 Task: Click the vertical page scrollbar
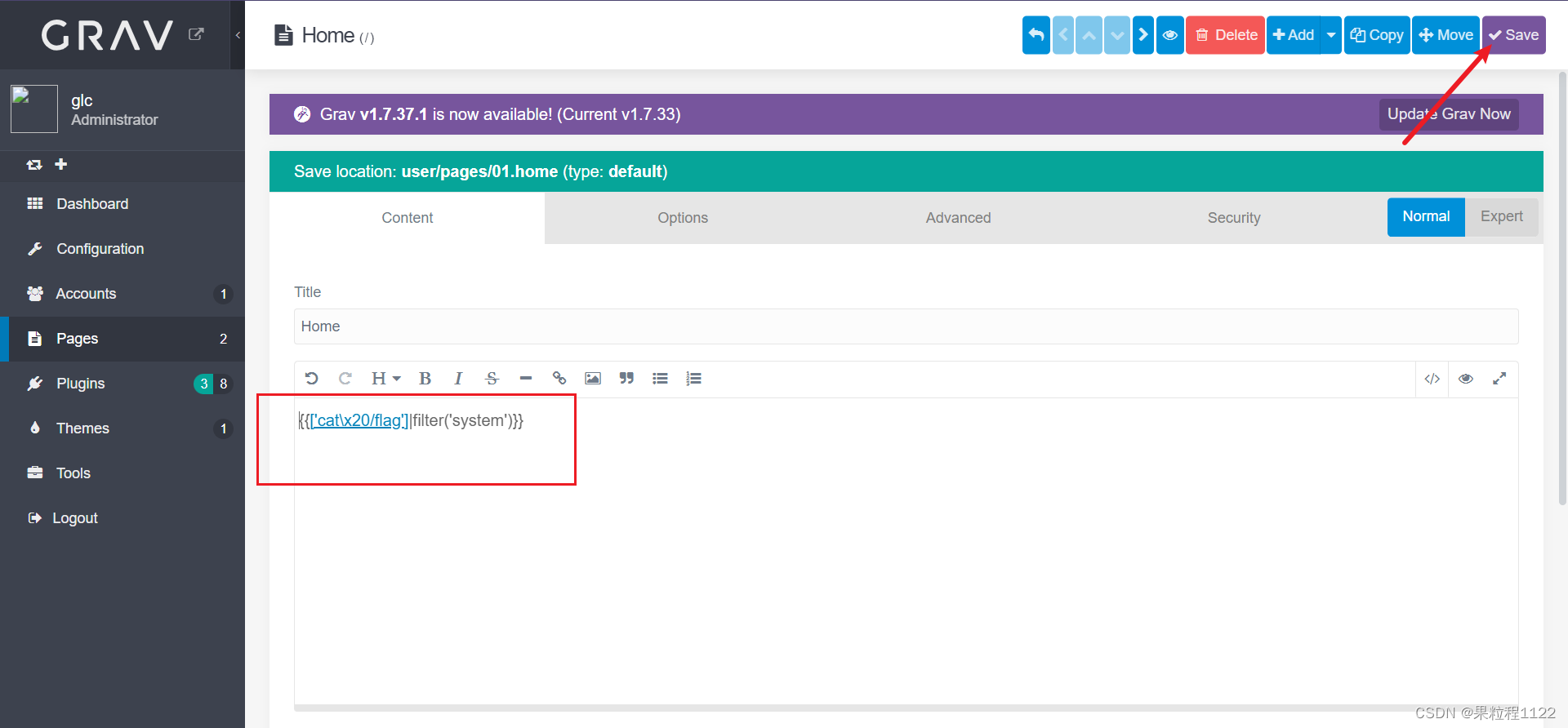pyautogui.click(x=1562, y=290)
